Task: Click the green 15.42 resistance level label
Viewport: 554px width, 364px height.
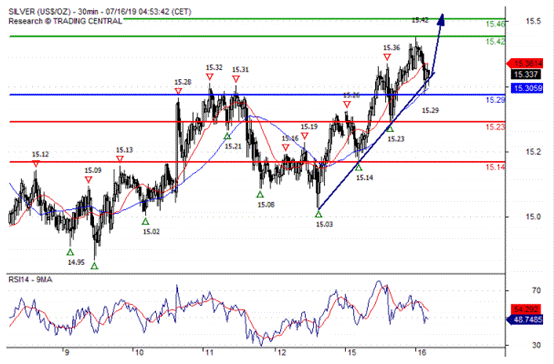Action: click(x=495, y=42)
